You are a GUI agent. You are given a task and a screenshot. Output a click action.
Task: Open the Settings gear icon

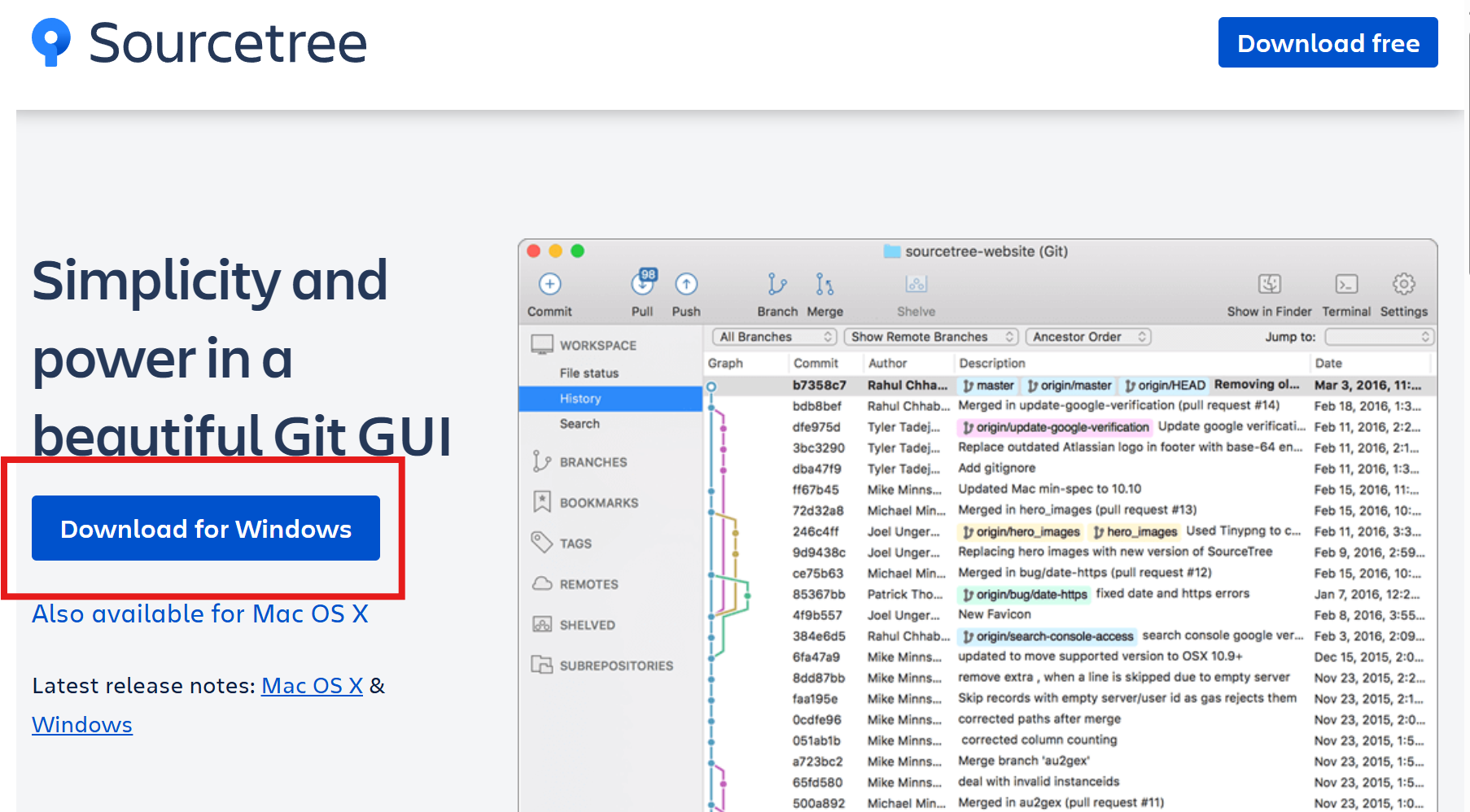point(1403,284)
